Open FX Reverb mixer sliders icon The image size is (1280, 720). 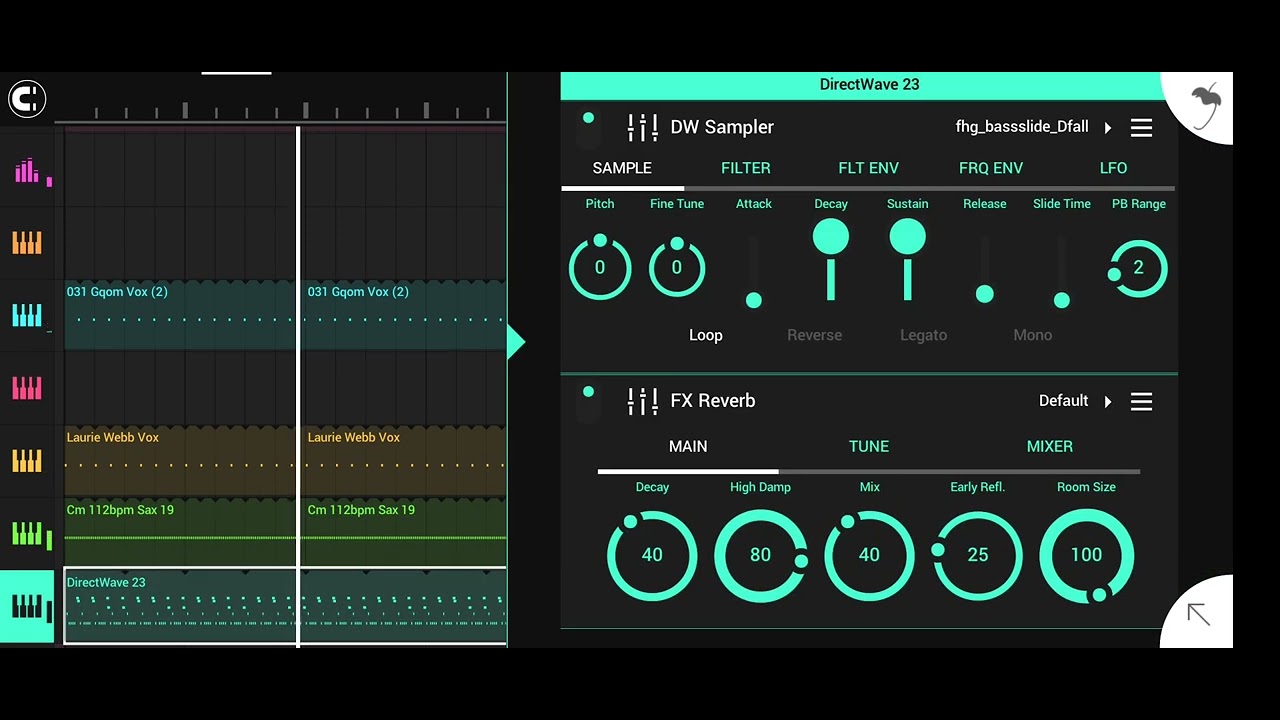click(x=642, y=401)
